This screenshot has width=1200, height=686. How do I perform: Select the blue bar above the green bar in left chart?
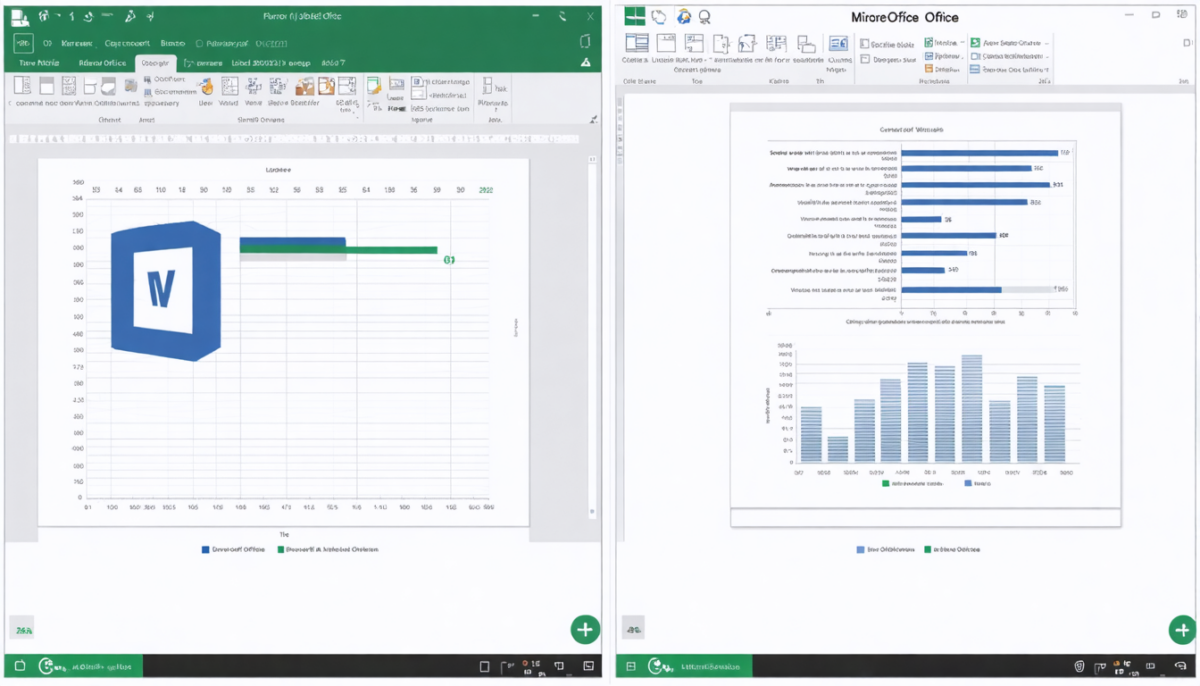click(x=293, y=242)
